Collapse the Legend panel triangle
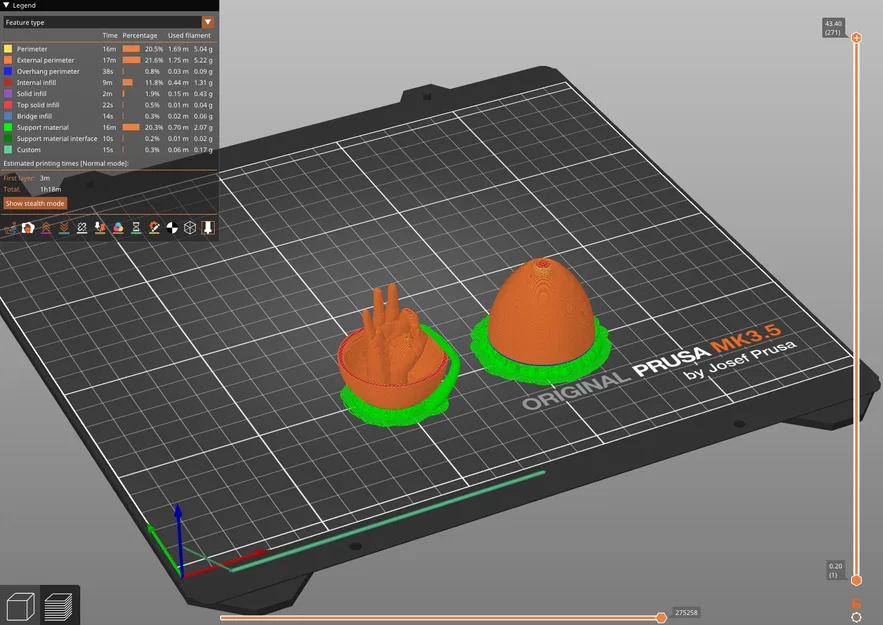883x625 pixels. pos(6,5)
